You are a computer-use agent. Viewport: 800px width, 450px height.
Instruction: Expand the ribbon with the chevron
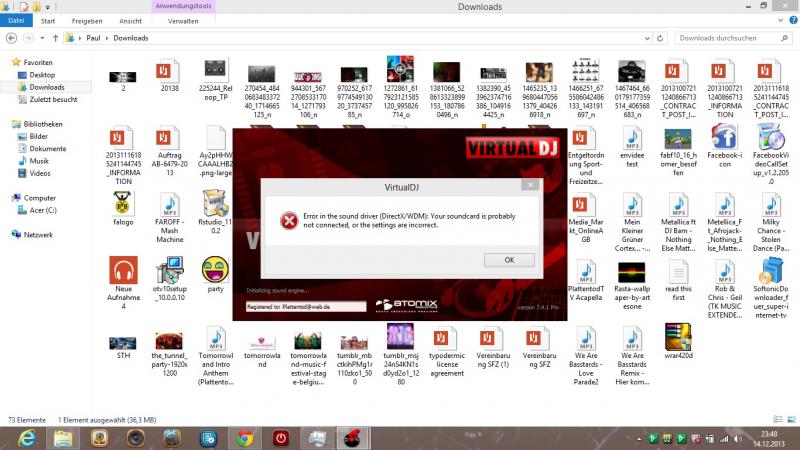click(x=780, y=20)
